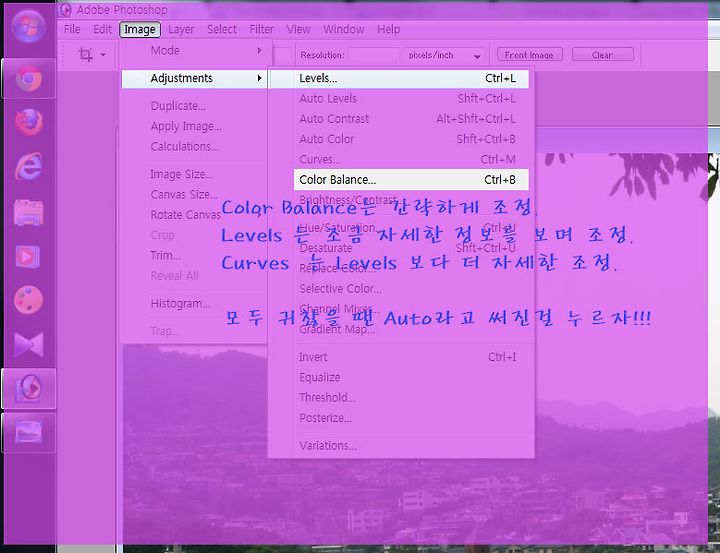The width and height of the screenshot is (720, 553).
Task: Open the Help menu
Action: (x=388, y=29)
